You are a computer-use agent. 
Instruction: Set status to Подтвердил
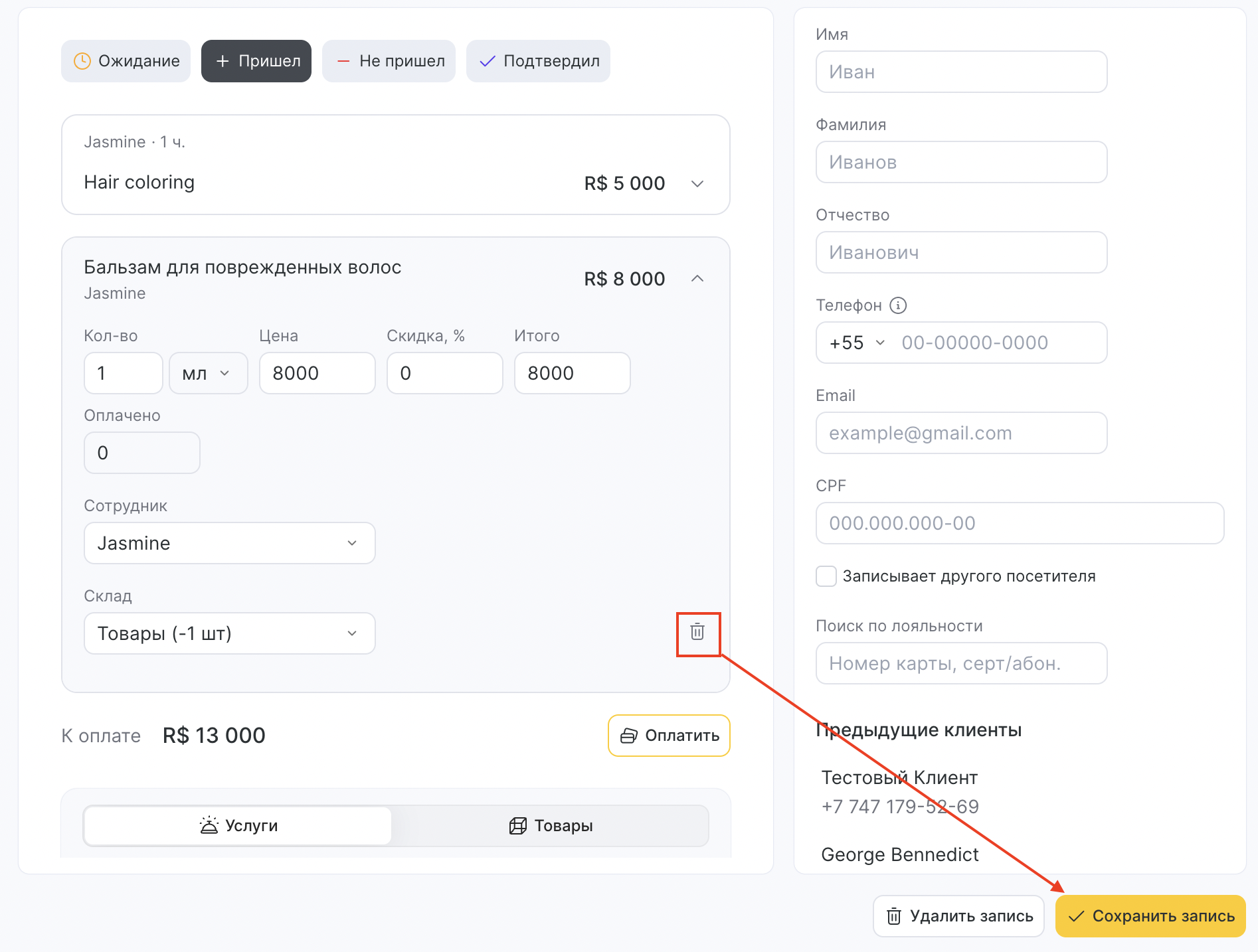(x=538, y=61)
